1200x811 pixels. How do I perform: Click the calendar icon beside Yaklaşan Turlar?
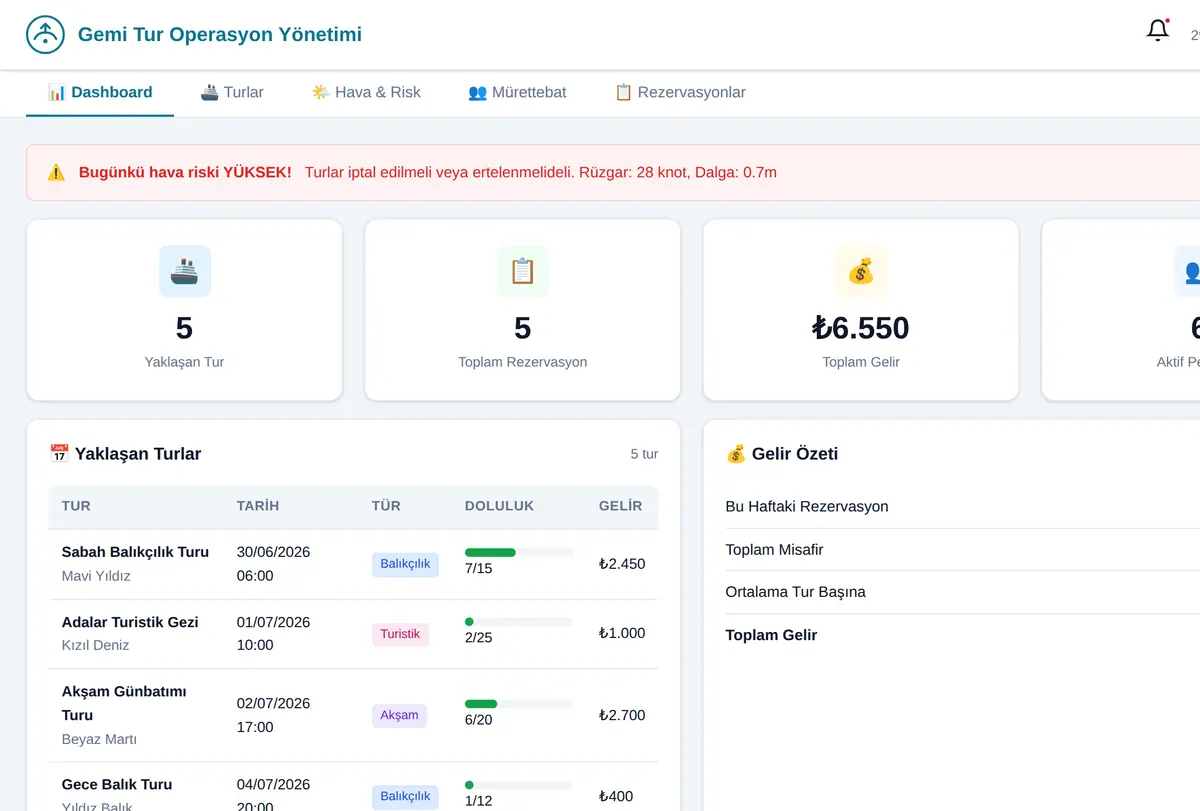(59, 454)
